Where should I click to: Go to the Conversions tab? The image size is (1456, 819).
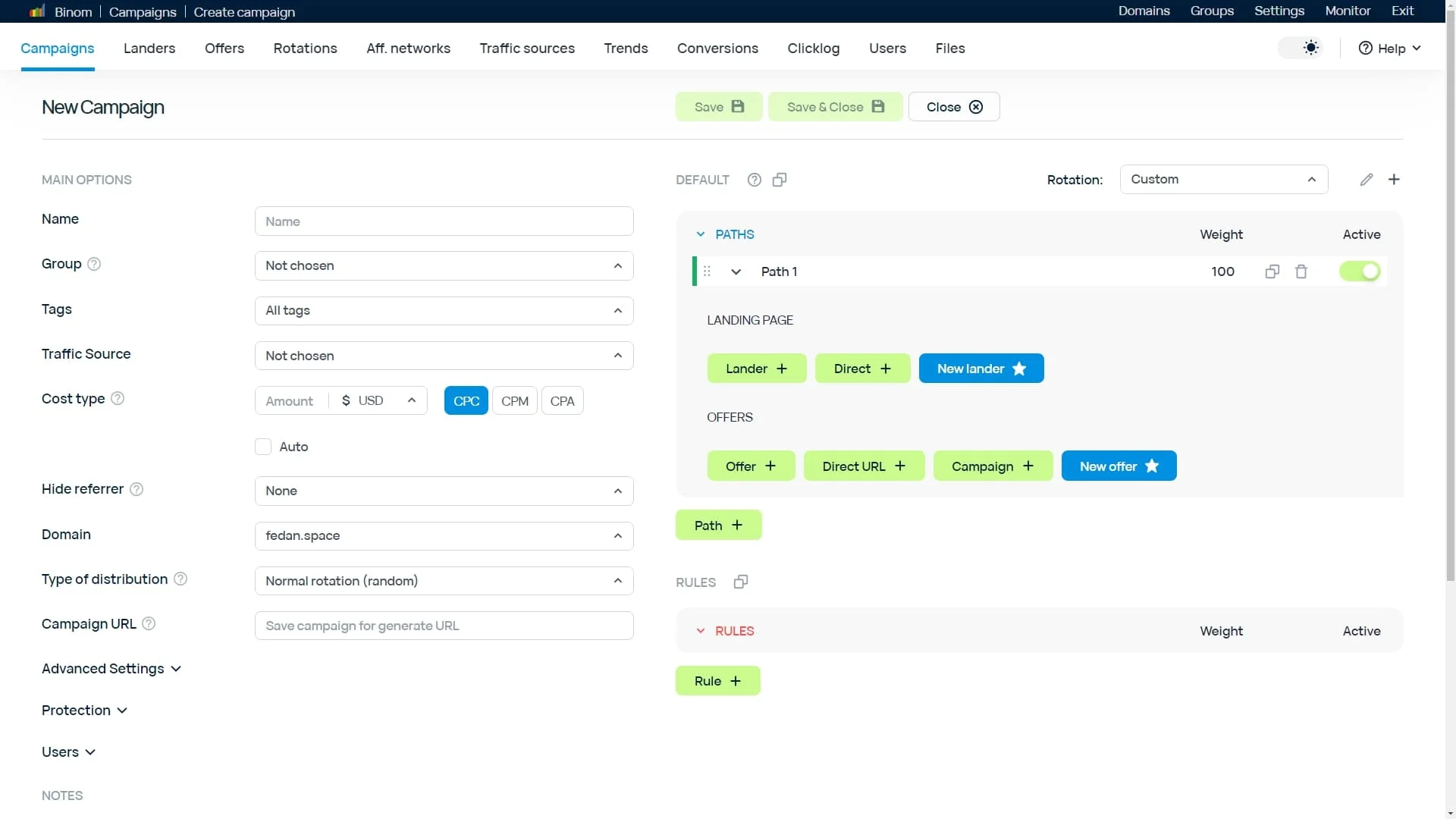717,48
